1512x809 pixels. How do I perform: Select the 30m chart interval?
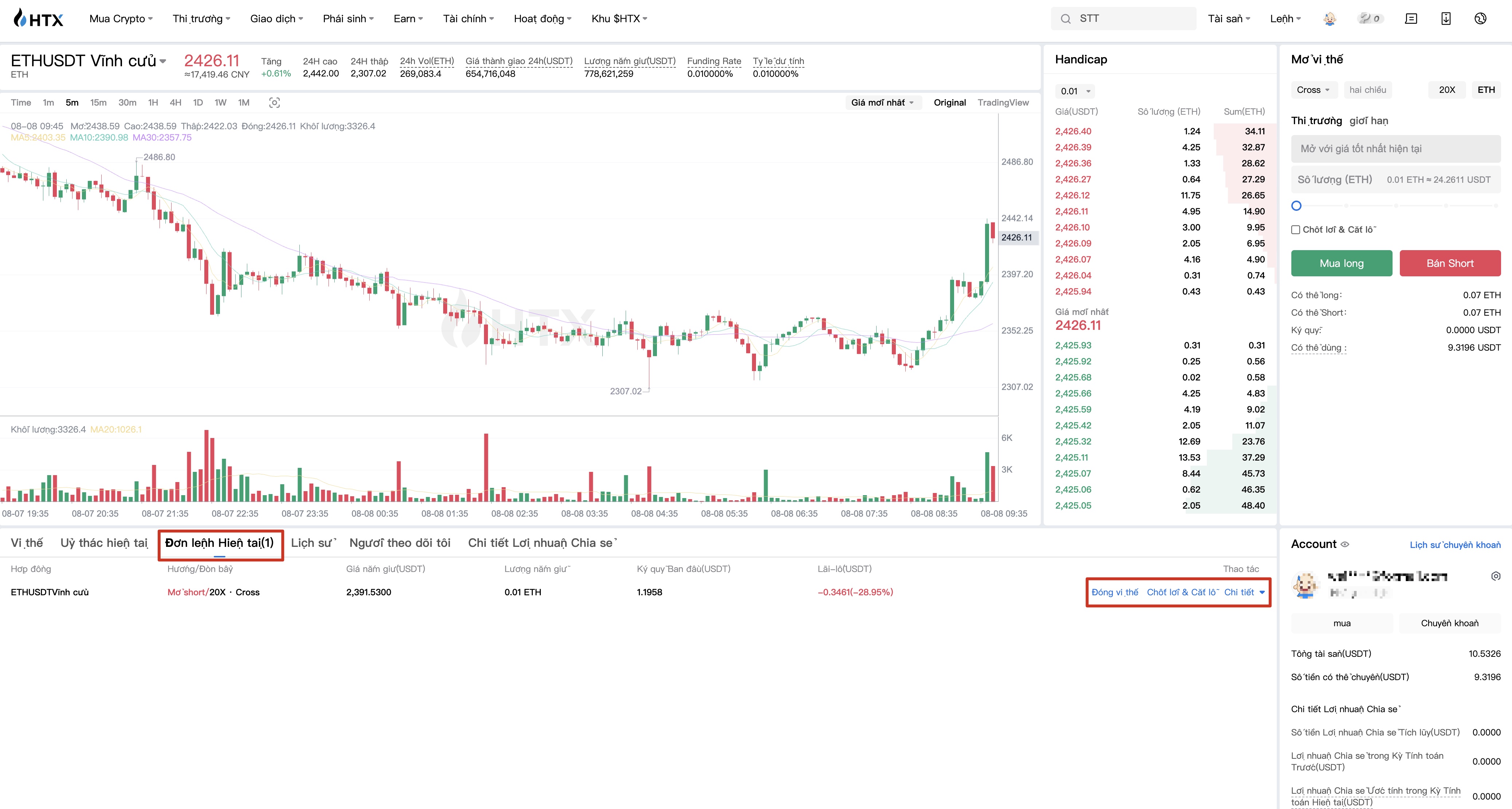(127, 103)
